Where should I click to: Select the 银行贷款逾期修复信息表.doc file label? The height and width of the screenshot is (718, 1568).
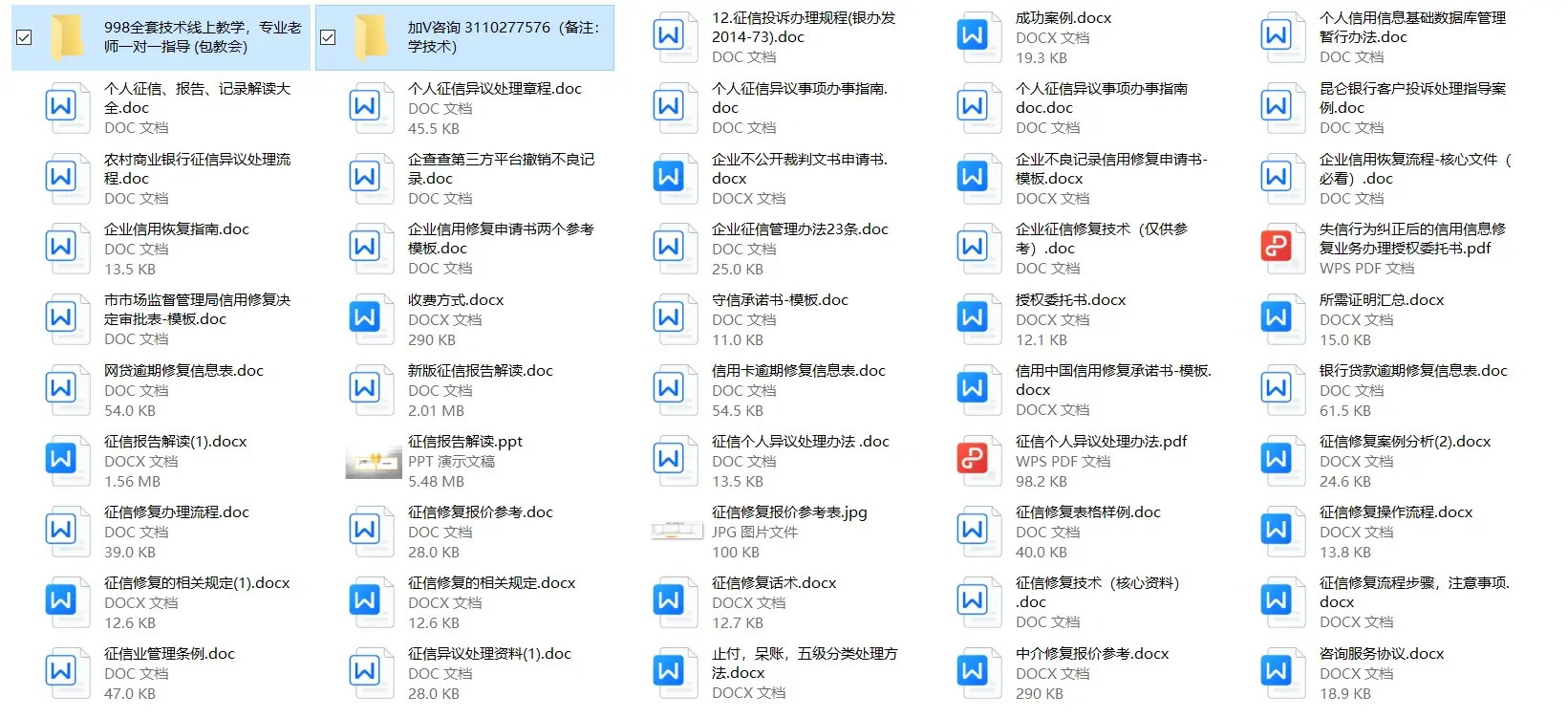(1412, 371)
